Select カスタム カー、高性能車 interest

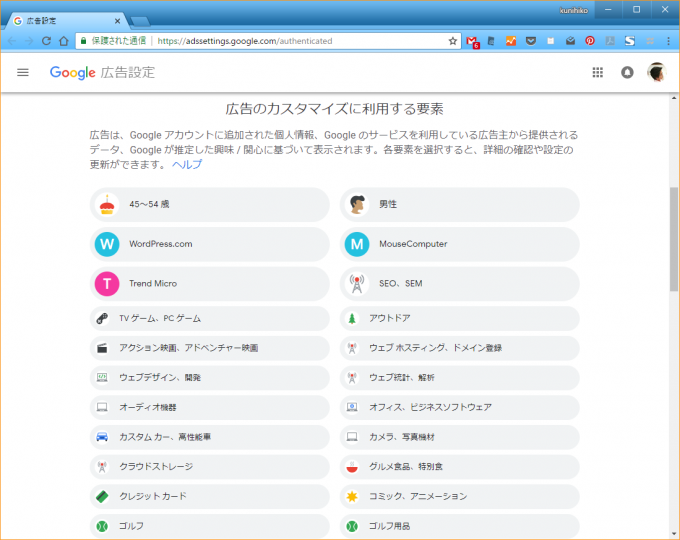point(209,437)
